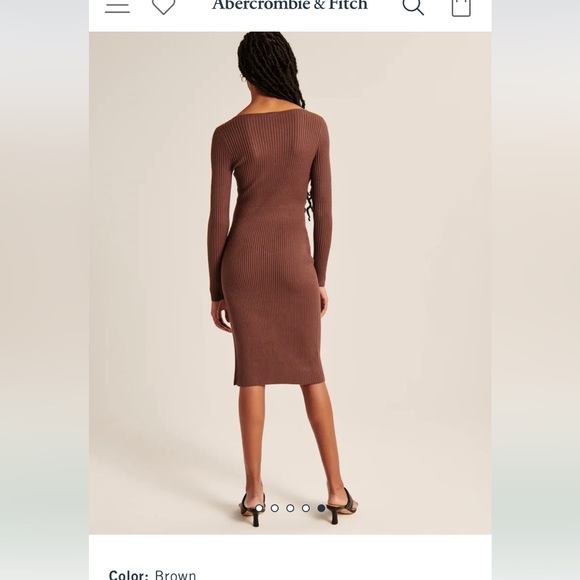Select the second carousel dot

(275, 508)
